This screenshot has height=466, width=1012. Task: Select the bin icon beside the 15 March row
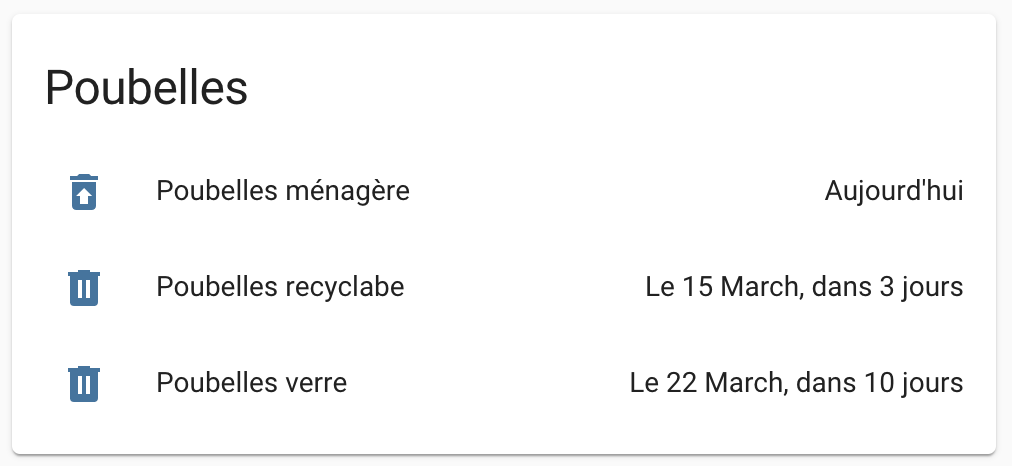point(84,288)
